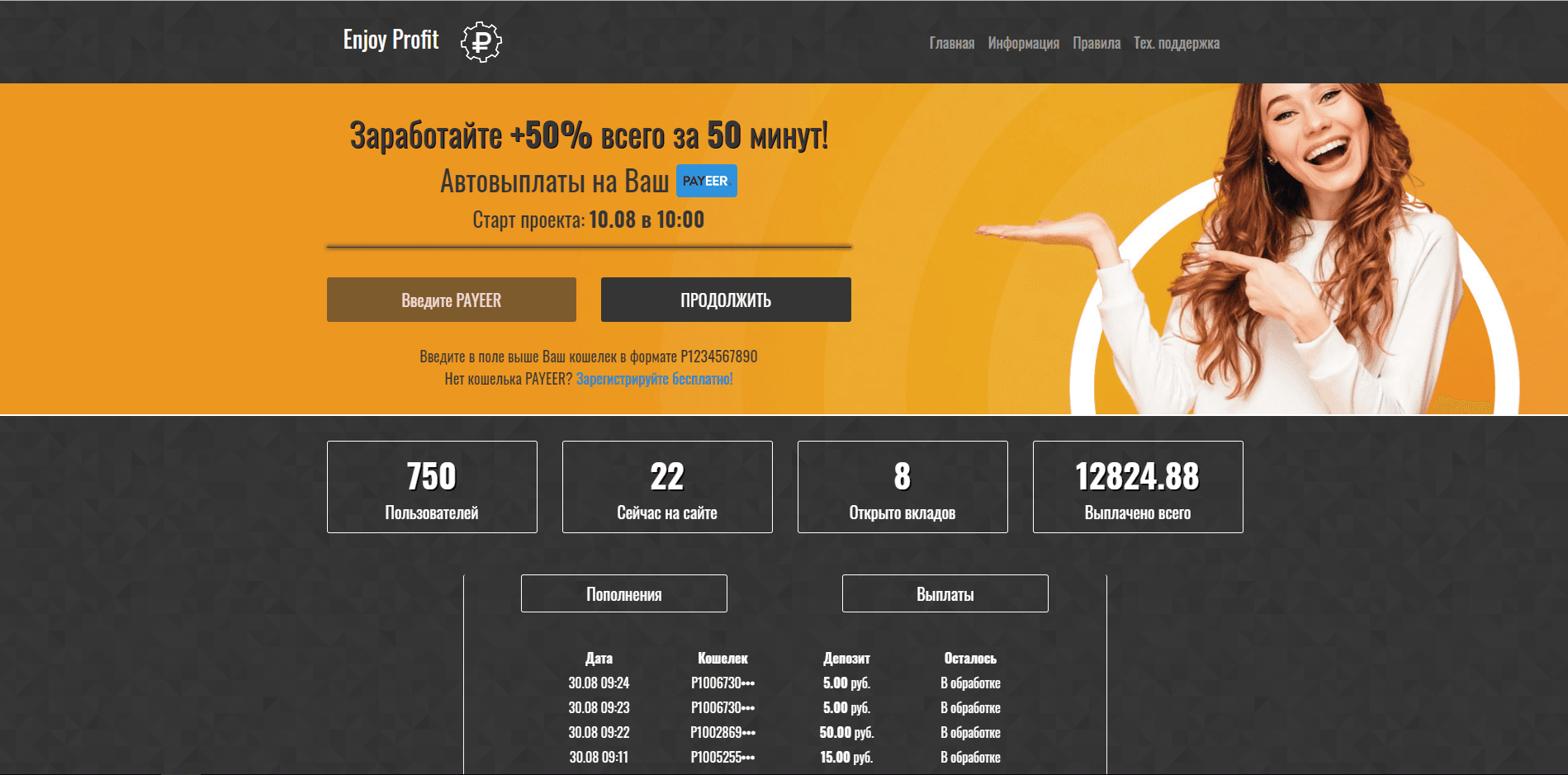Switch to the Пополнения tab
Screen dimensions: 1568x775
click(x=623, y=593)
